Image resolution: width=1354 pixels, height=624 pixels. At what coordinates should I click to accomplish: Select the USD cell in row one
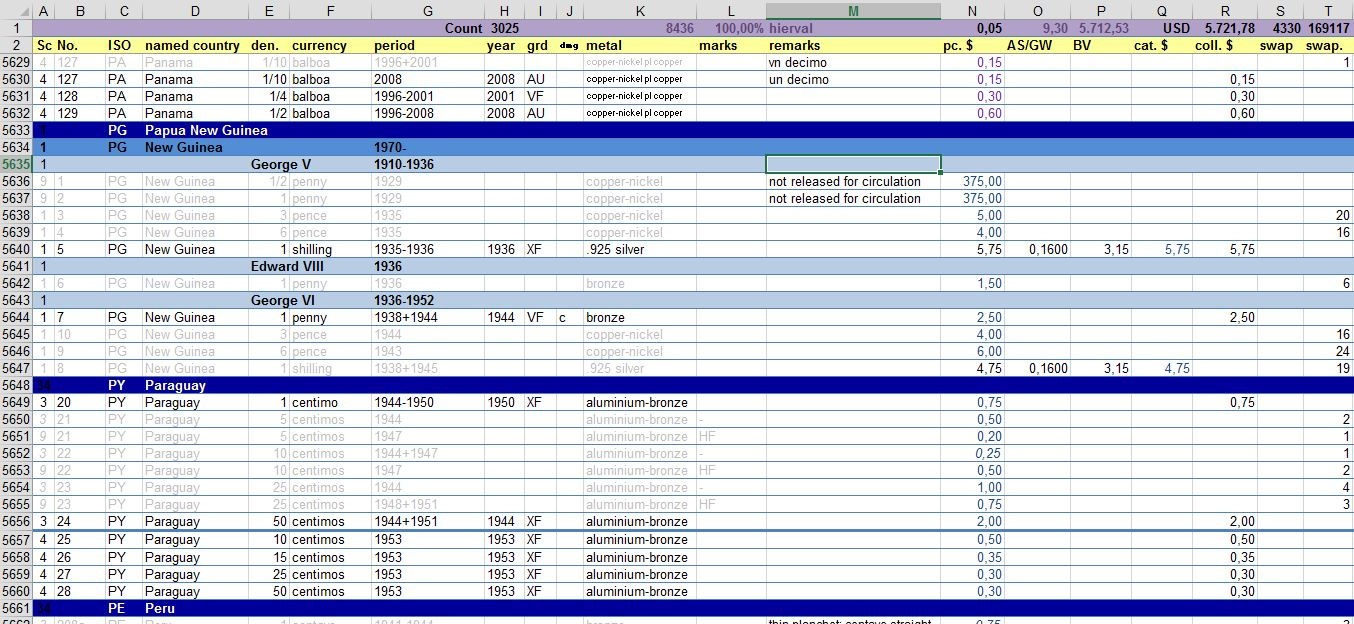click(1160, 28)
